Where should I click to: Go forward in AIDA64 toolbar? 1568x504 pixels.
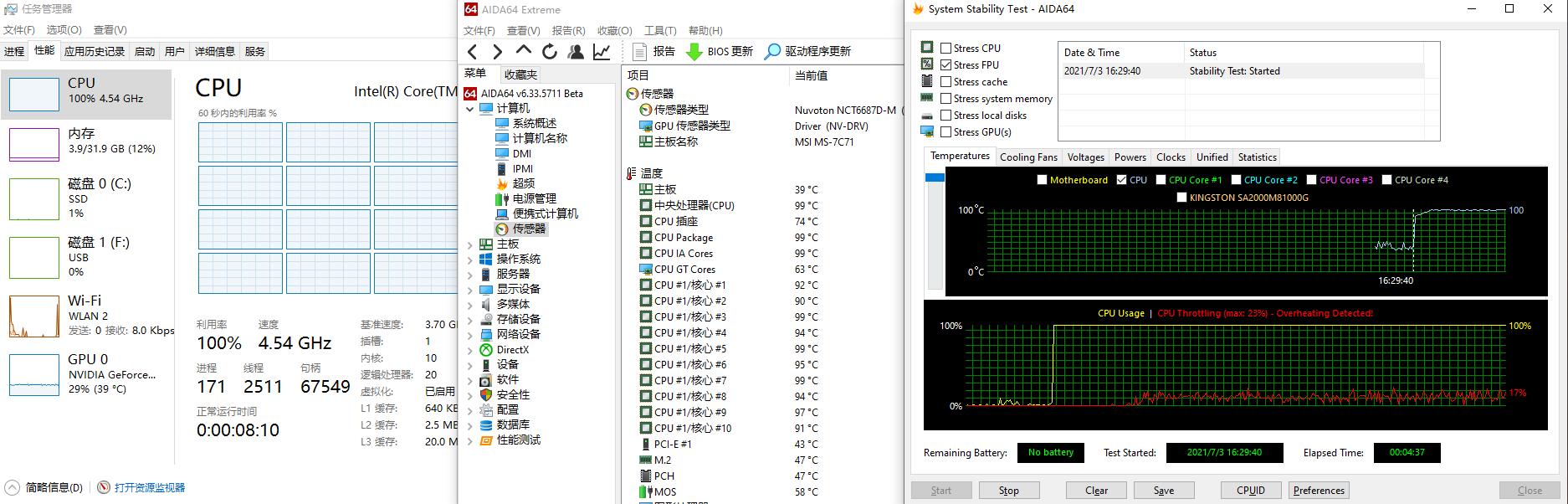click(x=498, y=52)
